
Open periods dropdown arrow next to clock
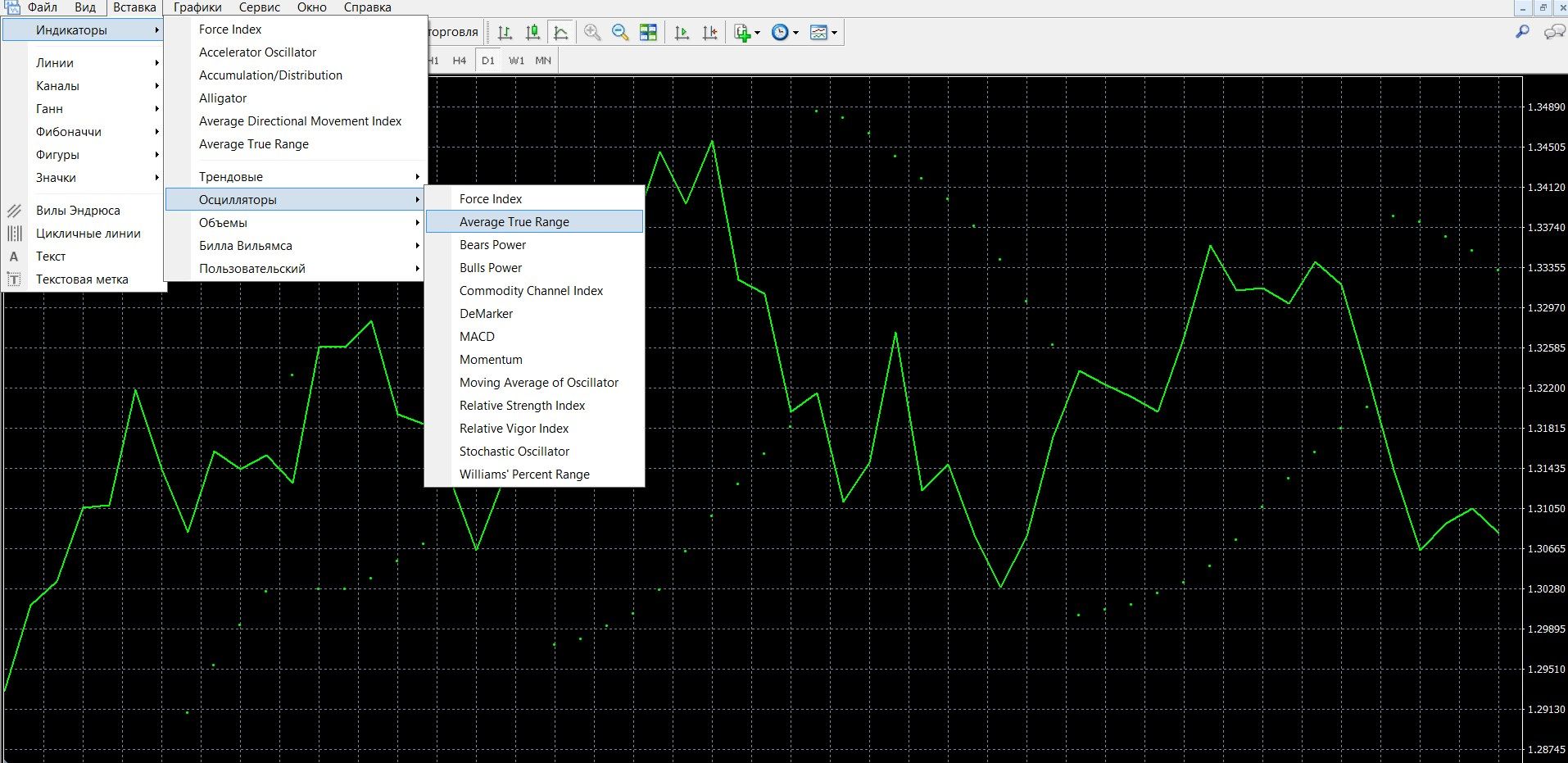click(795, 33)
